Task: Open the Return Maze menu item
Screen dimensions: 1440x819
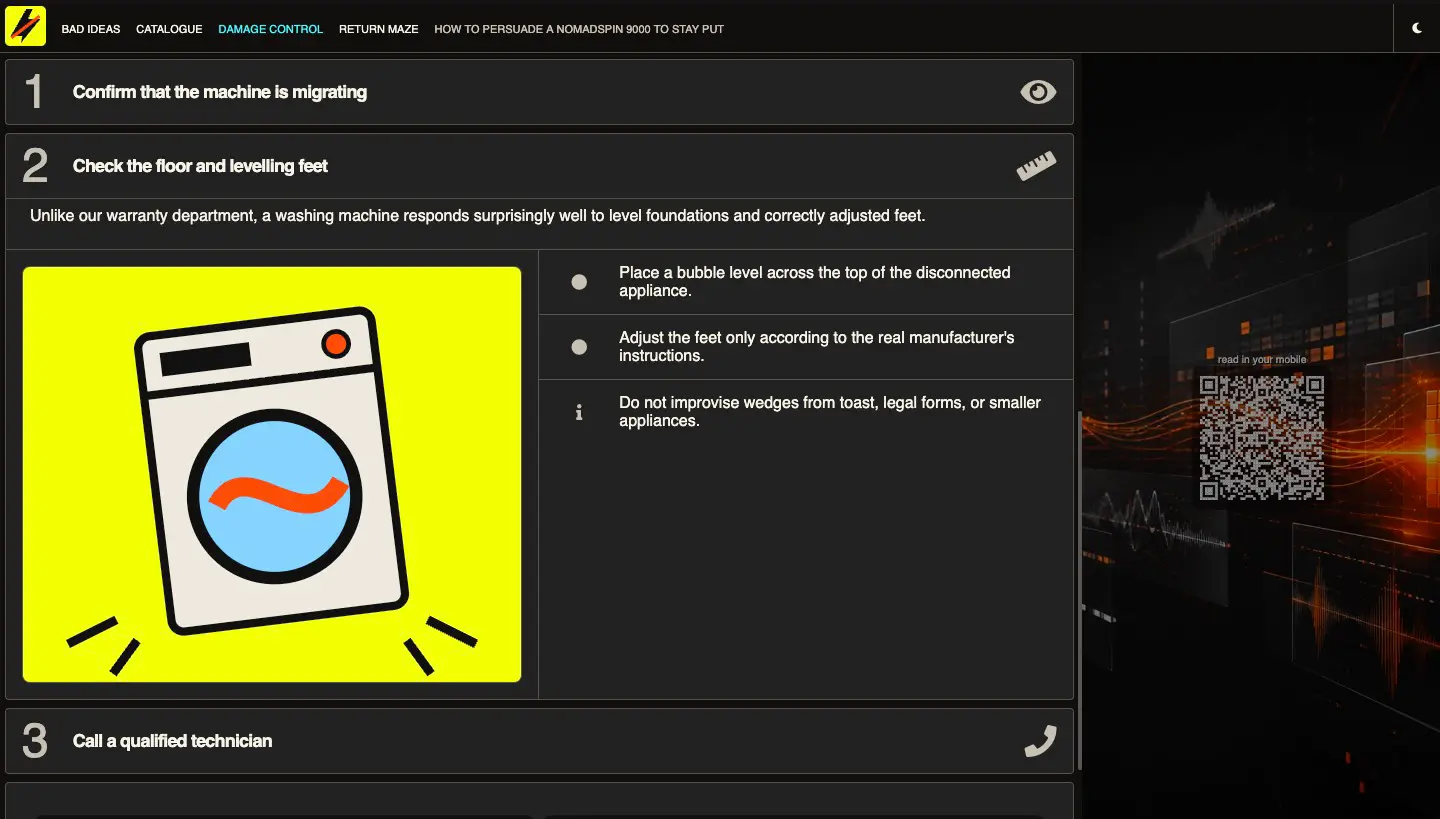Action: (378, 29)
